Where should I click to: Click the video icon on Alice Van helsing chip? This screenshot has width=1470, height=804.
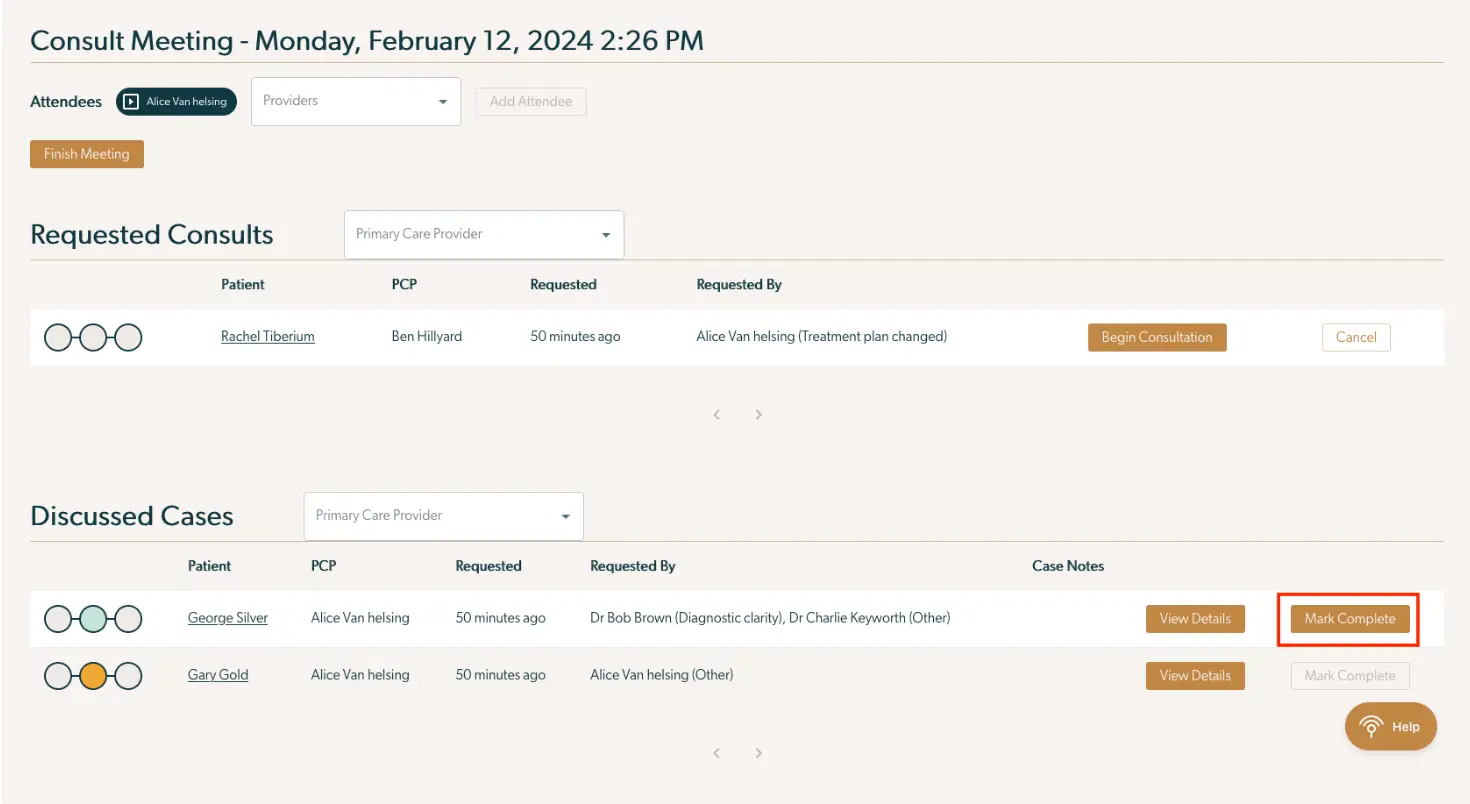[130, 101]
